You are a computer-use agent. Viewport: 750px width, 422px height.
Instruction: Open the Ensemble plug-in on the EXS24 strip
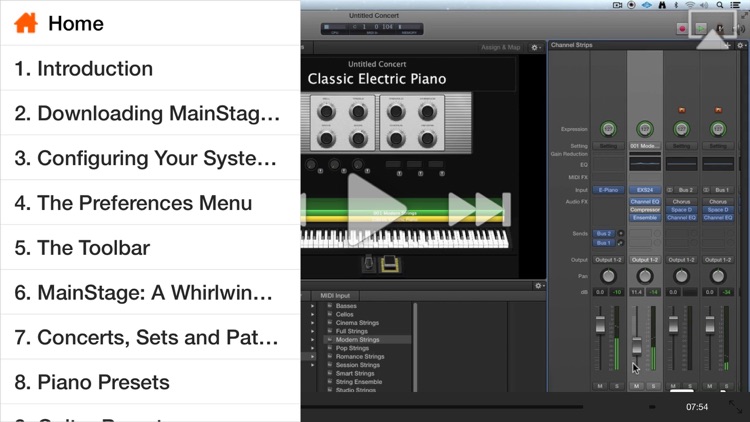(x=645, y=218)
